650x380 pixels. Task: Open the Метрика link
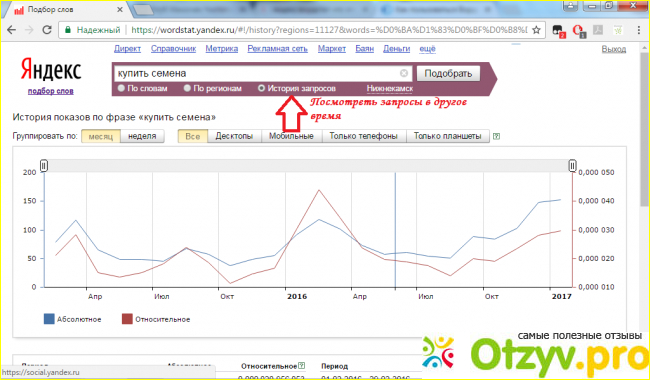[x=222, y=49]
